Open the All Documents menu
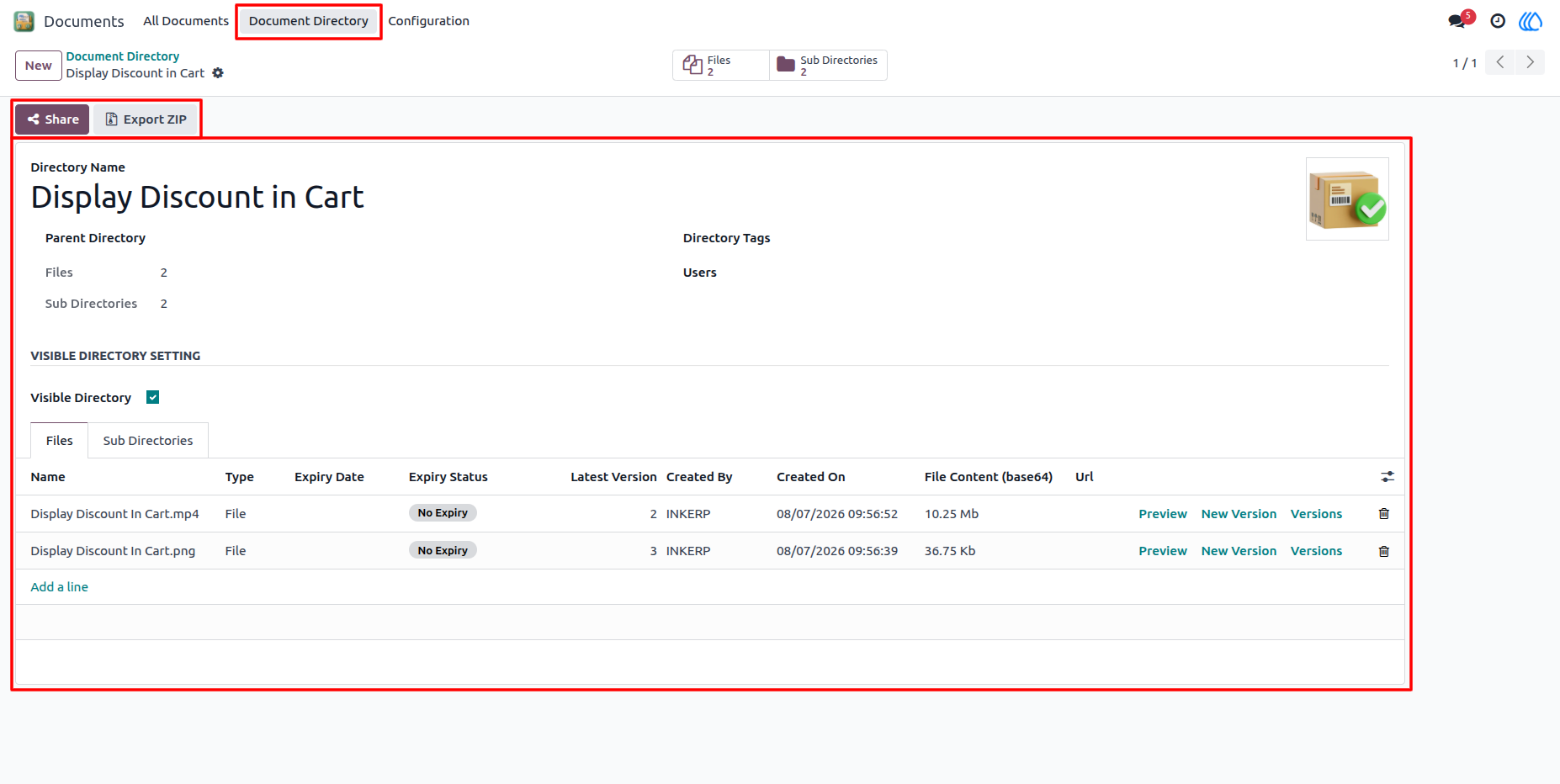This screenshot has width=1560, height=784. pyautogui.click(x=186, y=21)
